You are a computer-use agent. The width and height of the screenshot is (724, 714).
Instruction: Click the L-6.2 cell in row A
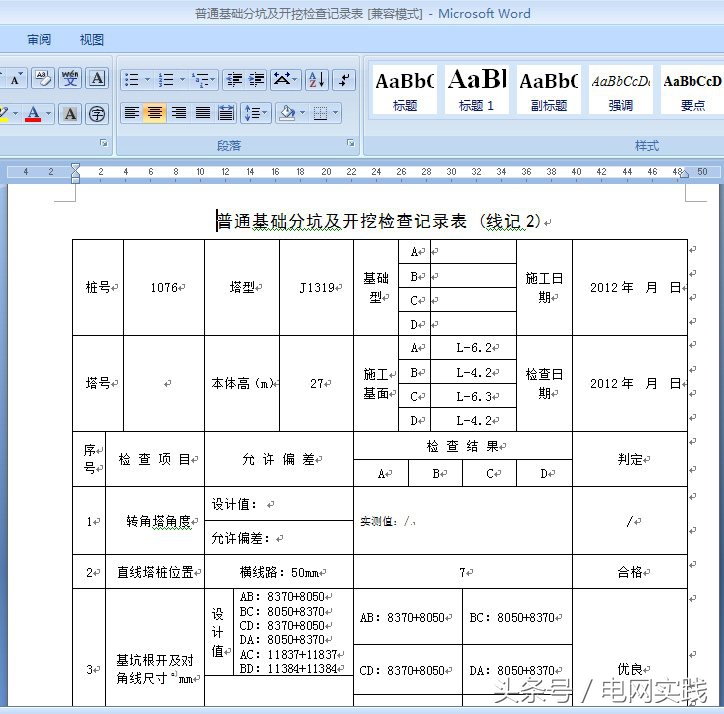pyautogui.click(x=473, y=348)
